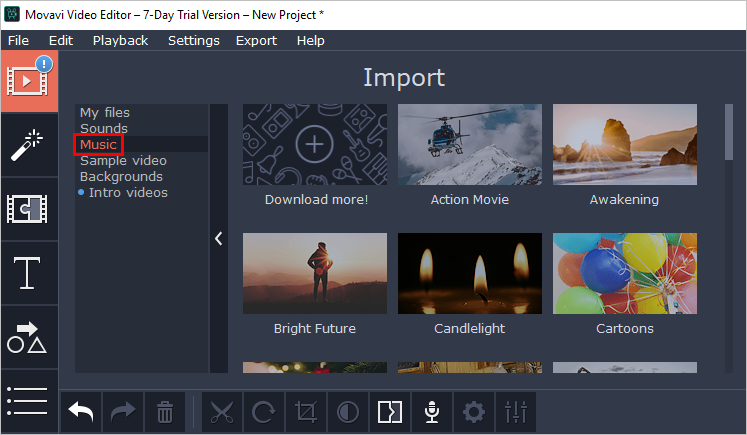Viewport: 747px width, 435px height.
Task: Select Sounds category
Action: coord(141,128)
